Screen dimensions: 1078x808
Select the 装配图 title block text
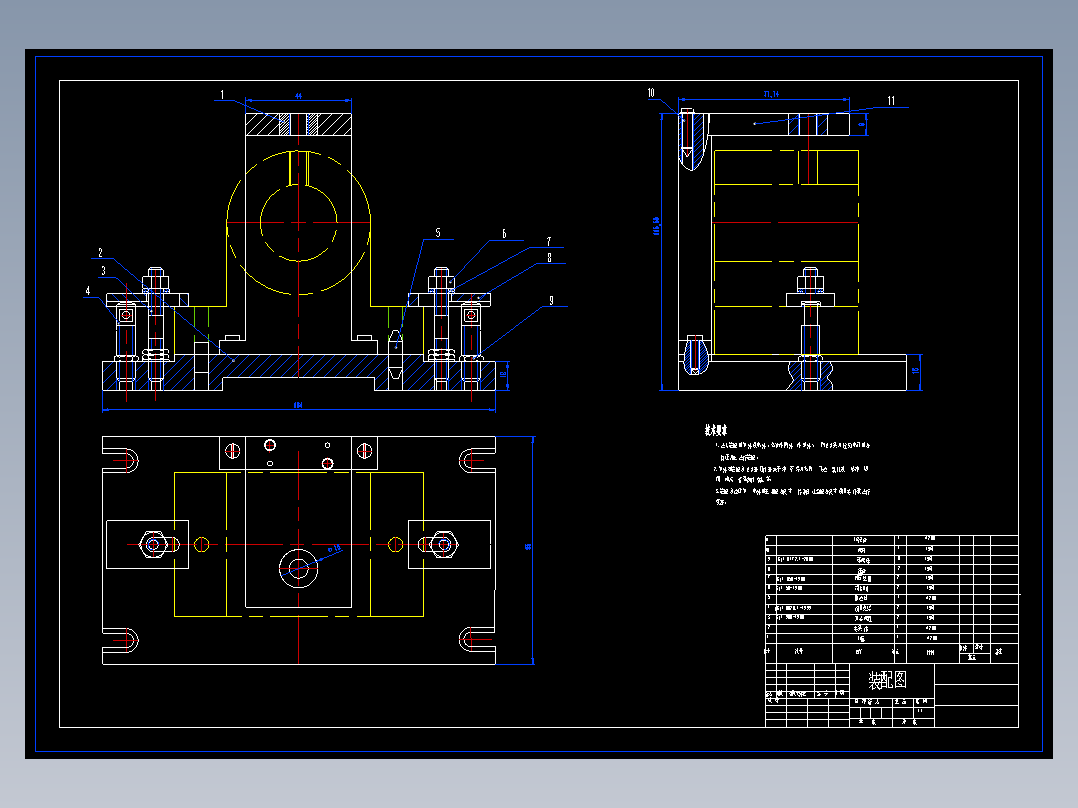(x=888, y=681)
